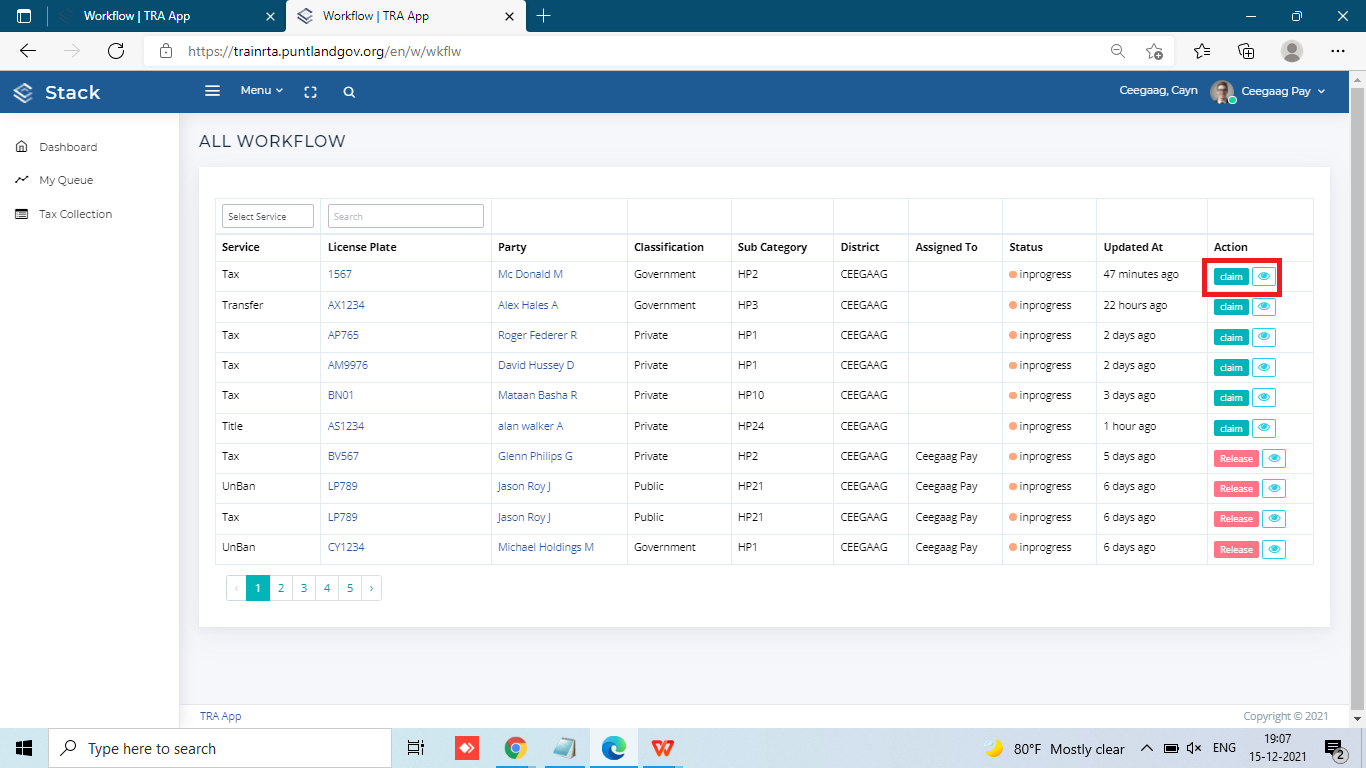View the BN01 row with eye icon
This screenshot has height=768, width=1366.
1264,397
